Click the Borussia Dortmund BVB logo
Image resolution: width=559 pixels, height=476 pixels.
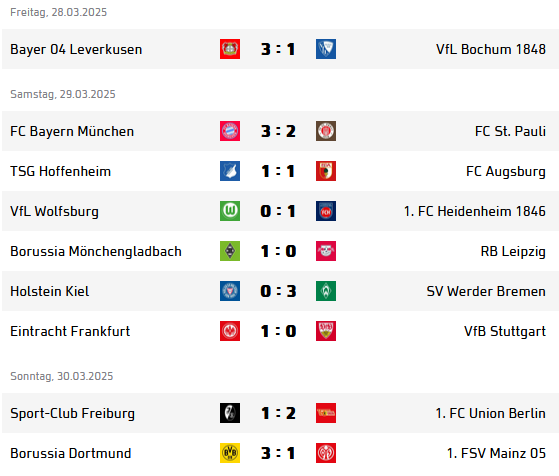click(230, 453)
